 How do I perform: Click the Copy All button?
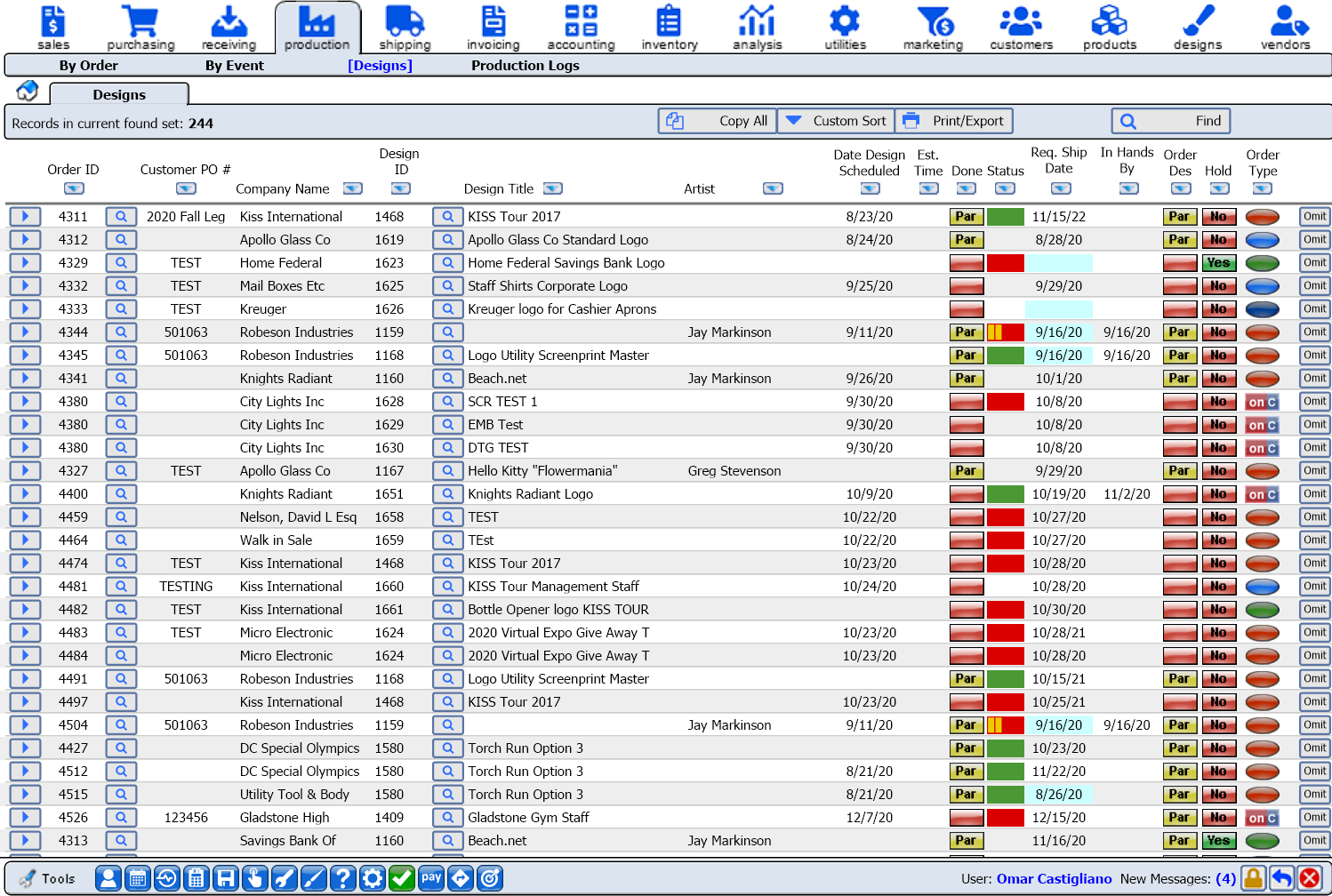(x=717, y=120)
